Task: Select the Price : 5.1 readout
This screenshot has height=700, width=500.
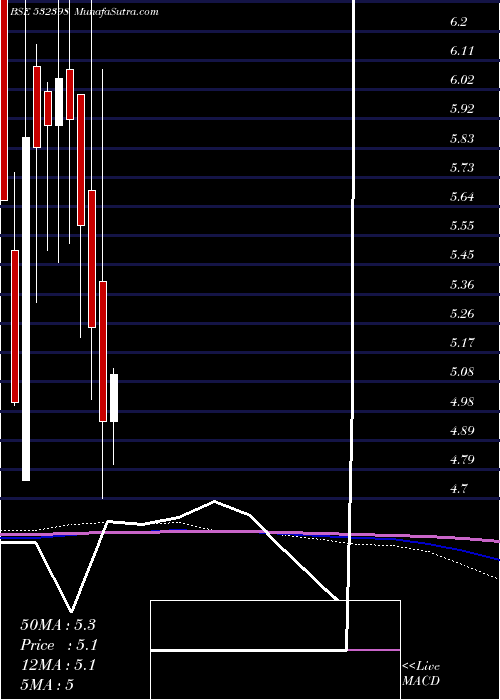Action: 59,645
